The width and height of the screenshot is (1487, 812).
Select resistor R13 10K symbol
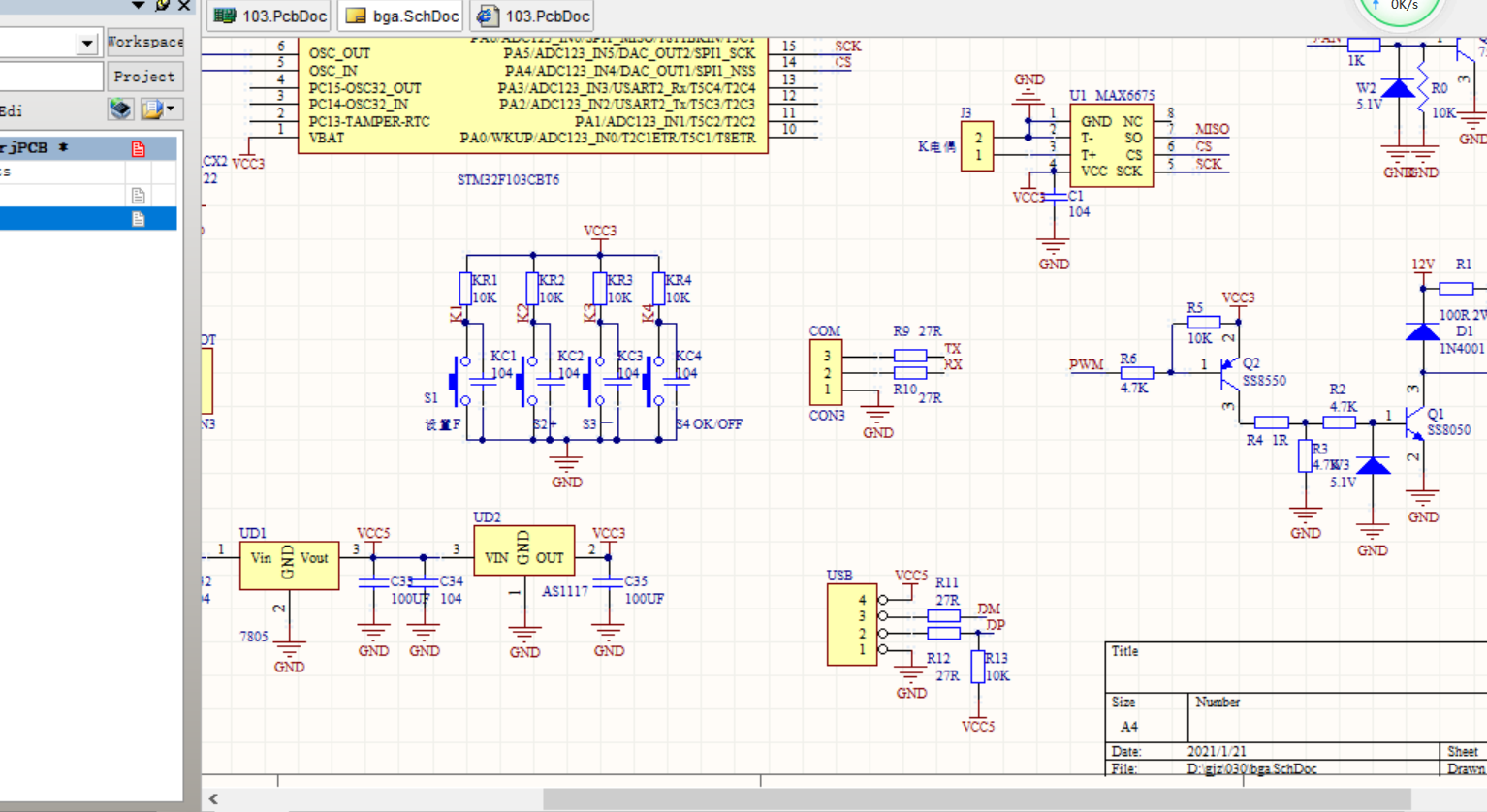(x=977, y=667)
